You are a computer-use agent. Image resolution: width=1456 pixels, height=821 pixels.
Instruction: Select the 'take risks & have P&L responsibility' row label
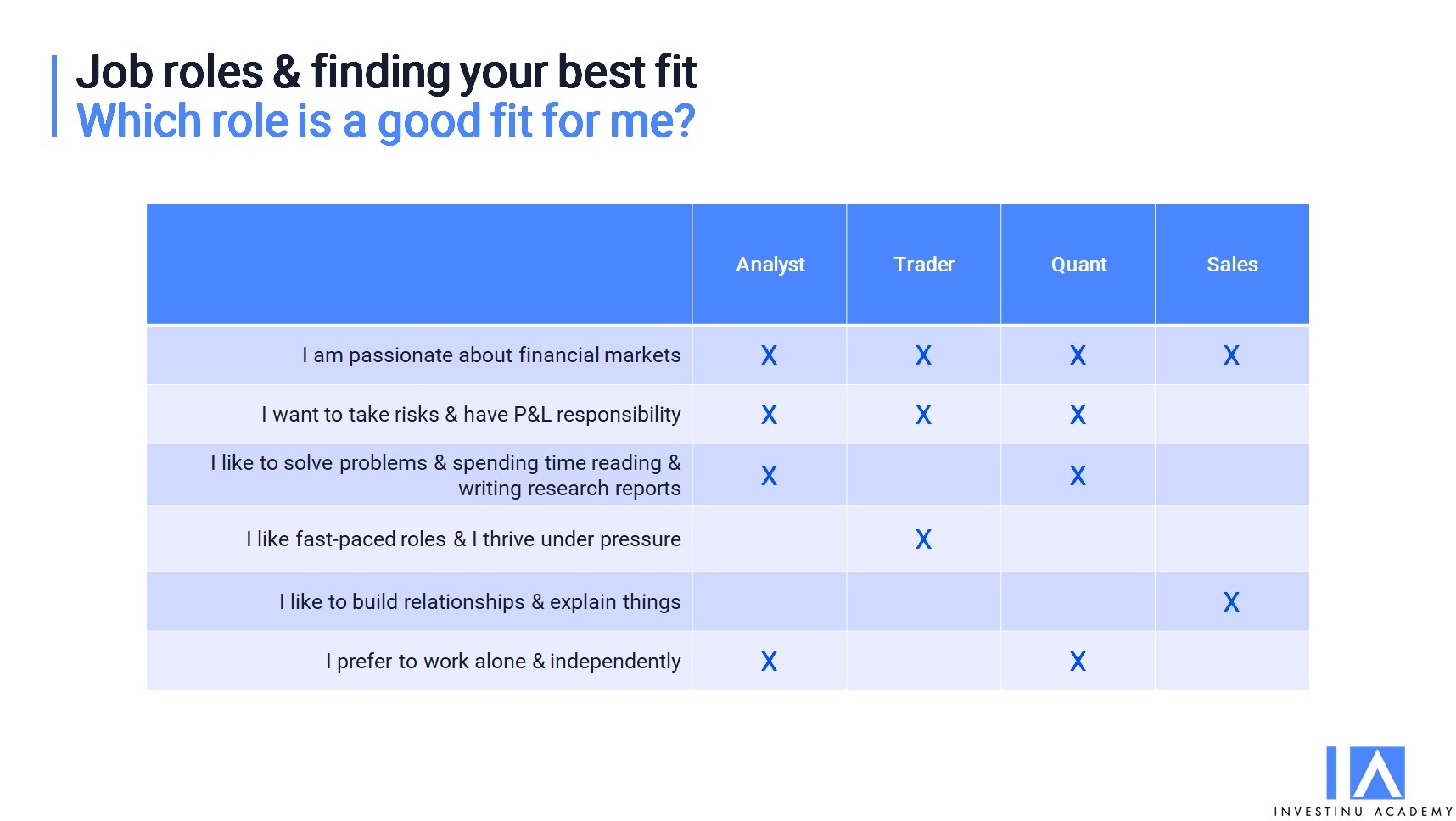click(471, 415)
